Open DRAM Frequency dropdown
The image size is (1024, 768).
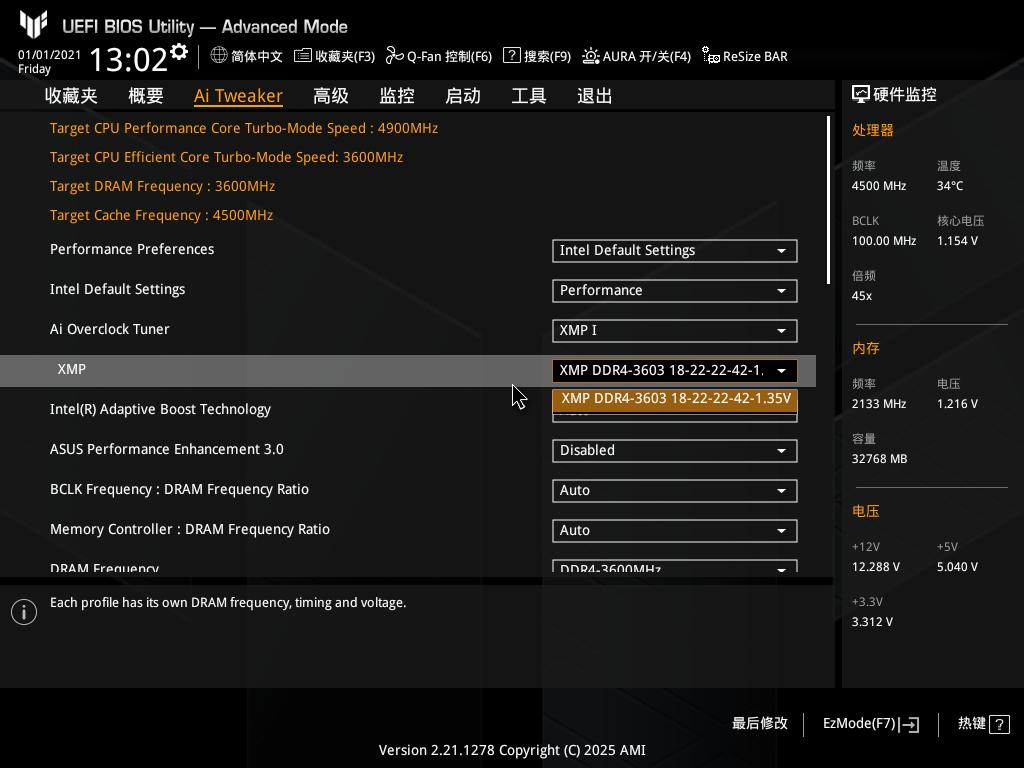point(675,566)
